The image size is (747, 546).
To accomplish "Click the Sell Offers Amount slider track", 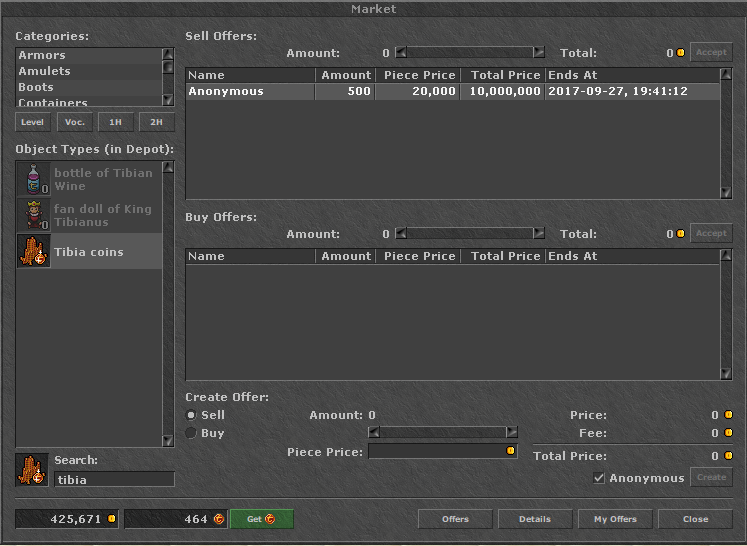I will click(x=470, y=52).
